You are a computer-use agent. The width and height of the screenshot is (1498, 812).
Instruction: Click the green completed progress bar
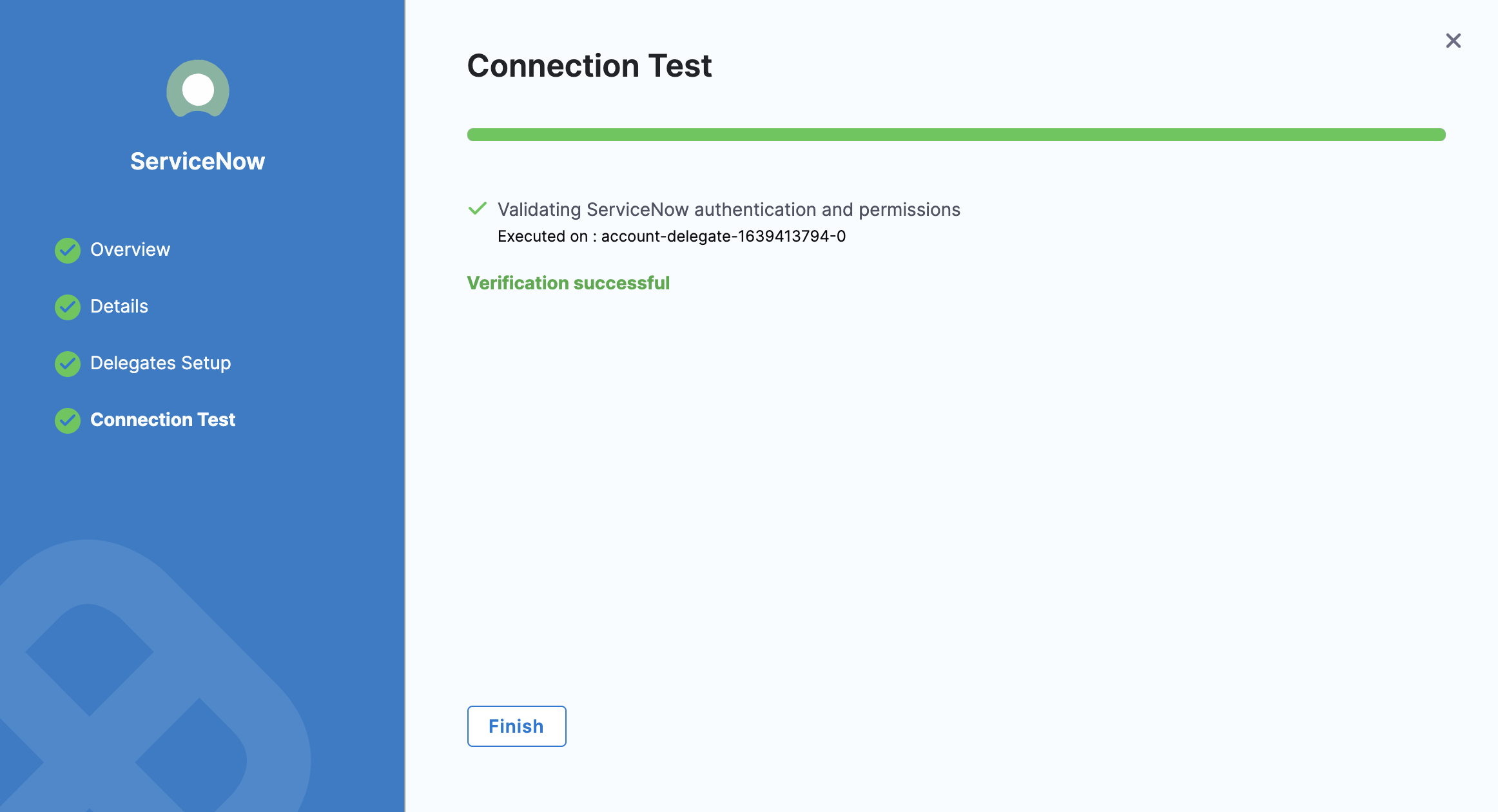pos(956,135)
